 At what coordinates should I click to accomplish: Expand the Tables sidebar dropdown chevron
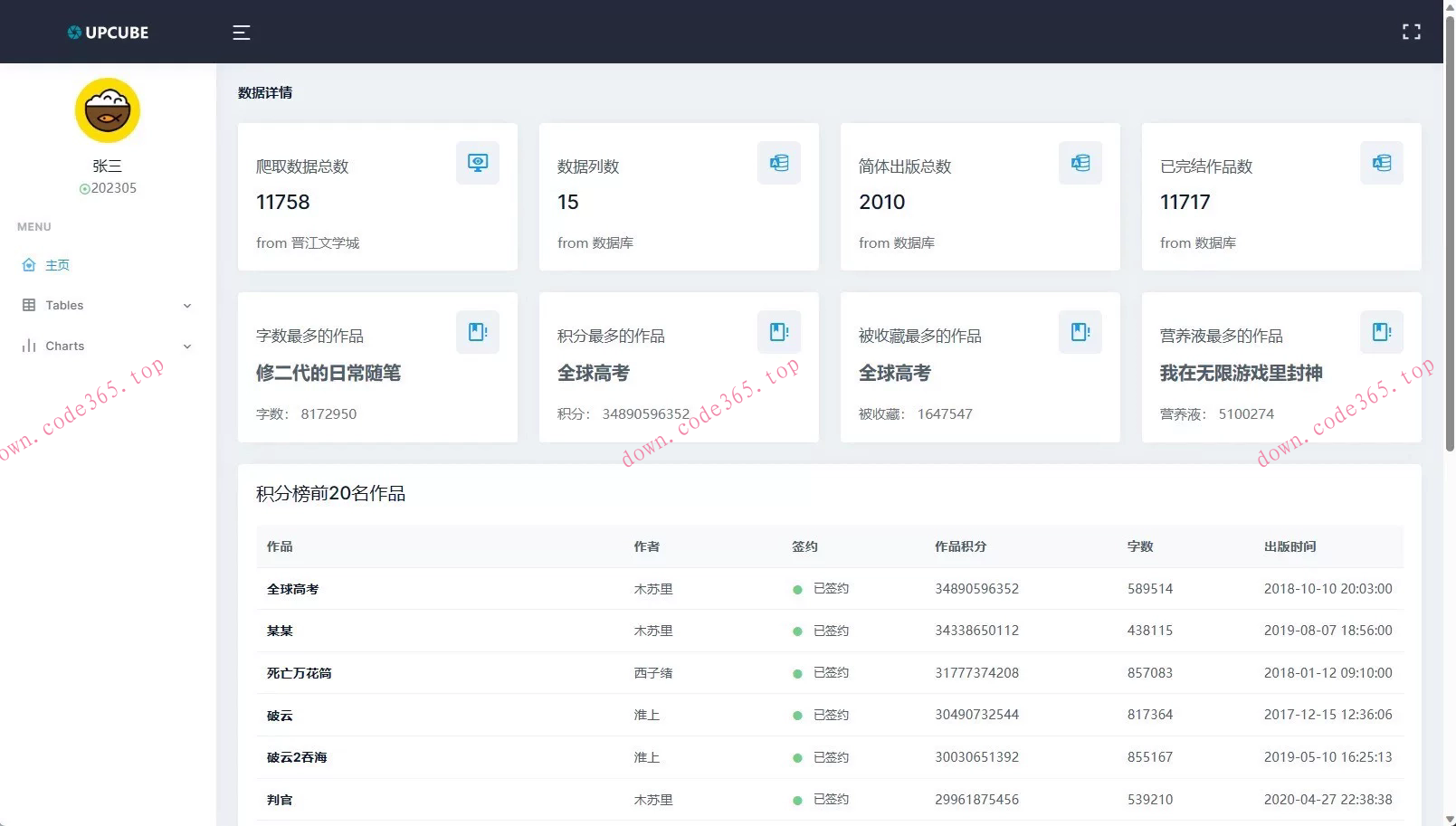187,306
